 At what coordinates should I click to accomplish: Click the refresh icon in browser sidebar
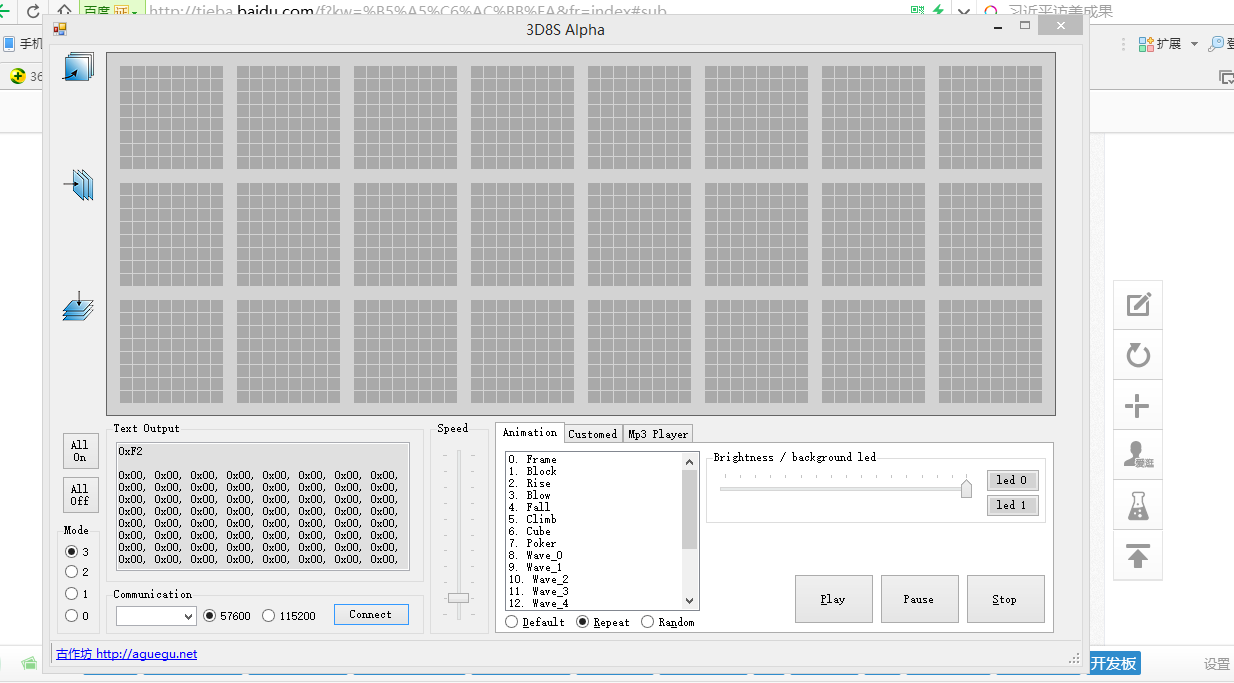pos(1138,355)
